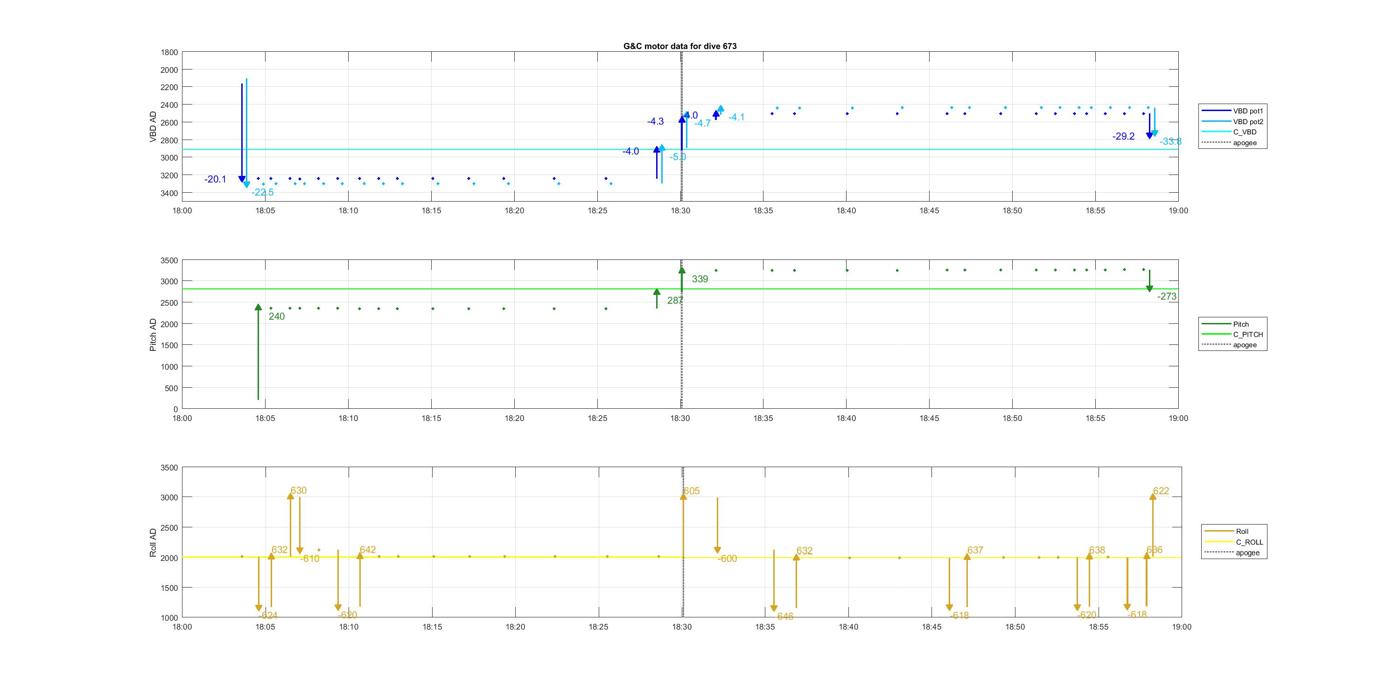Click the "240" pitch annotation
The image size is (1400, 693).
(x=277, y=317)
